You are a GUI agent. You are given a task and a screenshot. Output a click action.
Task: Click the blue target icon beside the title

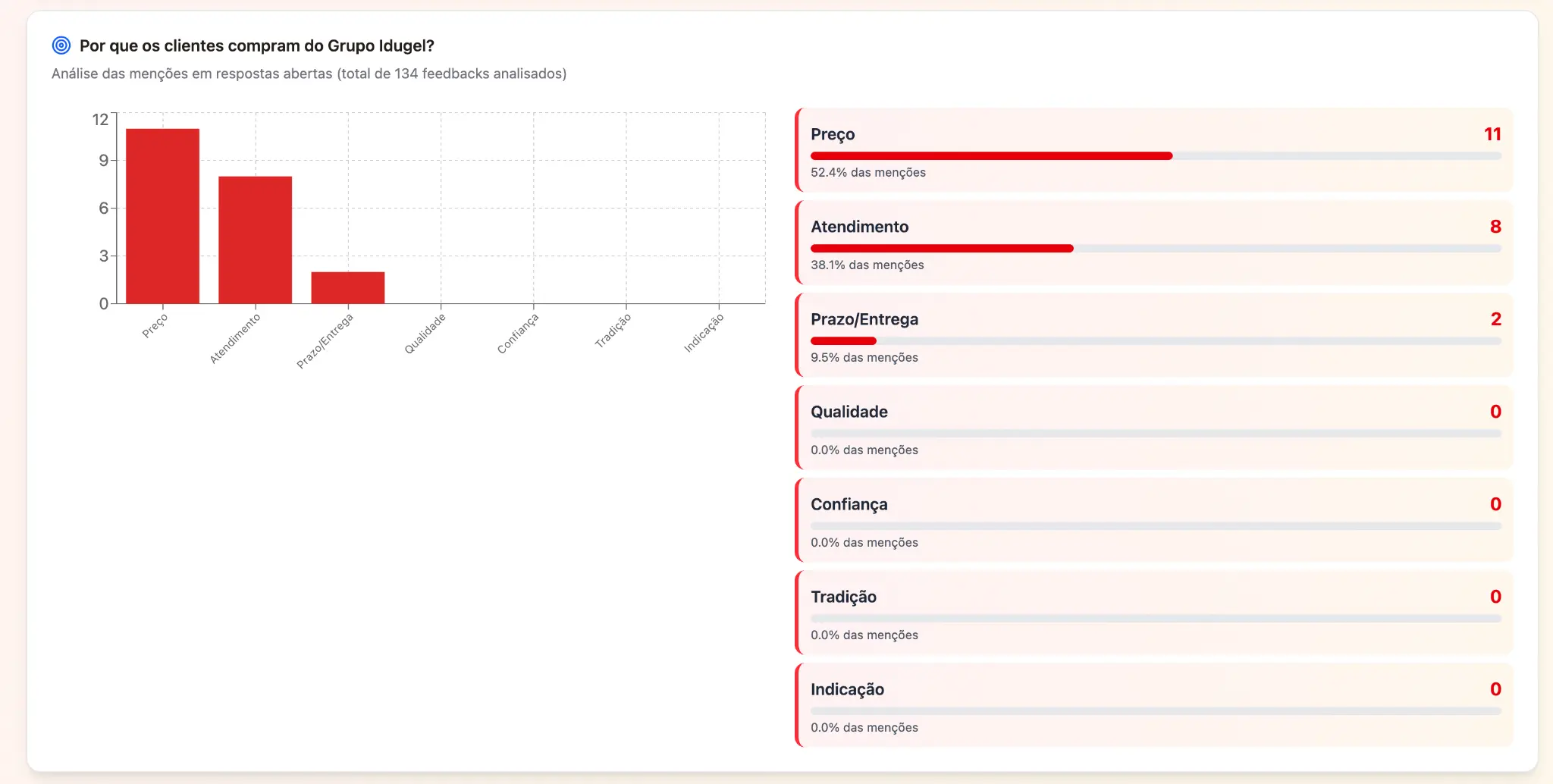61,45
